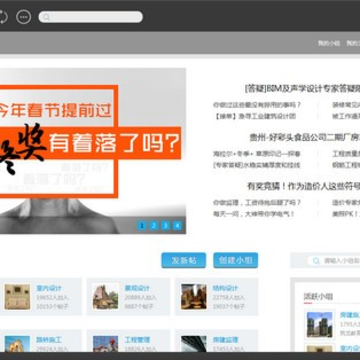Open the 房建监理 group title link

tap(225, 340)
